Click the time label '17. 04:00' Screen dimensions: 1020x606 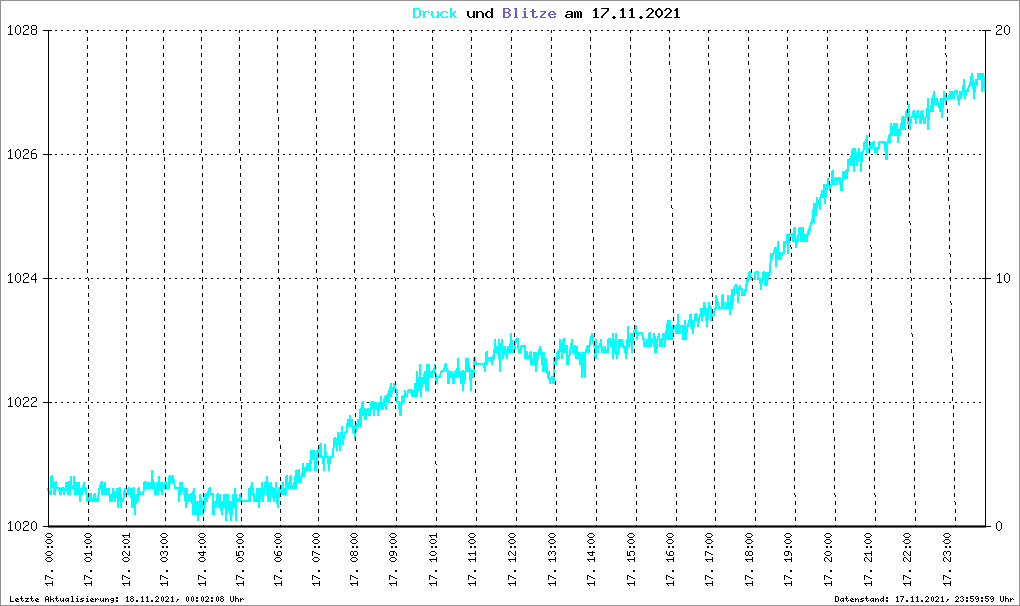pyautogui.click(x=202, y=559)
